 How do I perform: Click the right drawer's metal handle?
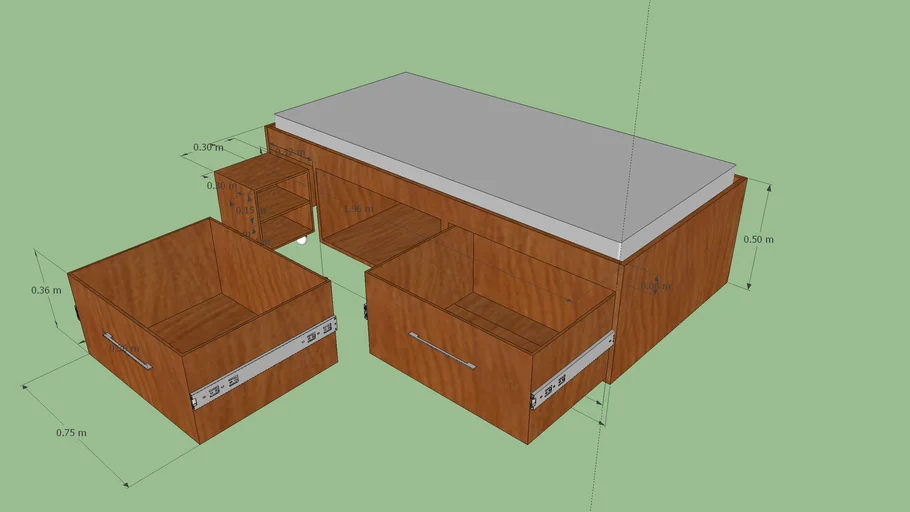tap(442, 351)
